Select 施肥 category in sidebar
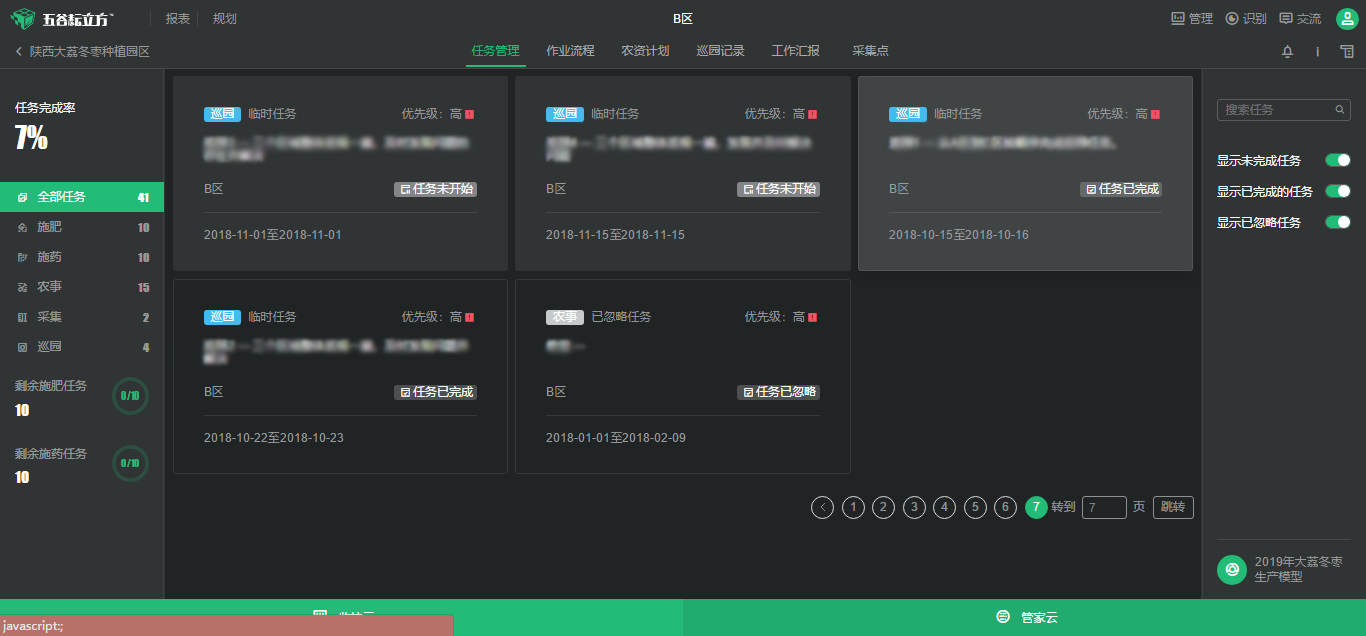The image size is (1366, 636). (49, 227)
